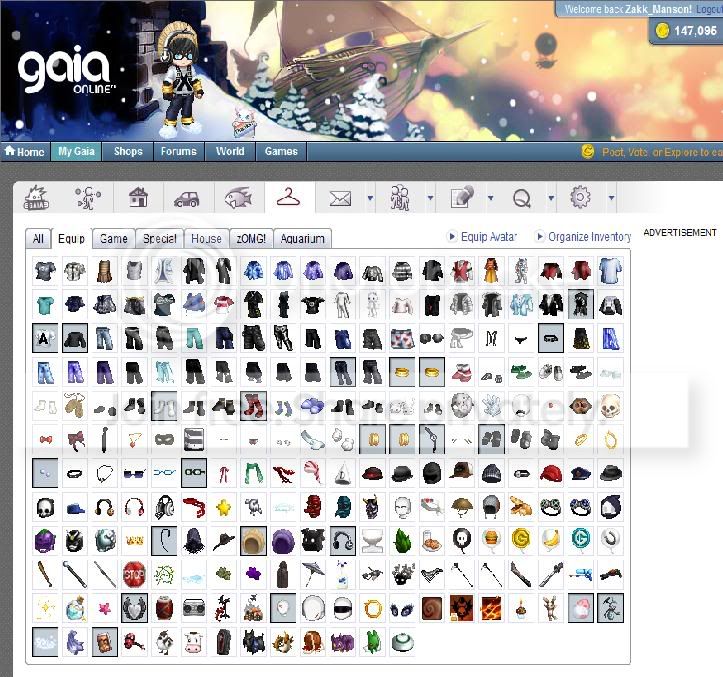
Task: Select the boombox radio item
Action: point(194,608)
